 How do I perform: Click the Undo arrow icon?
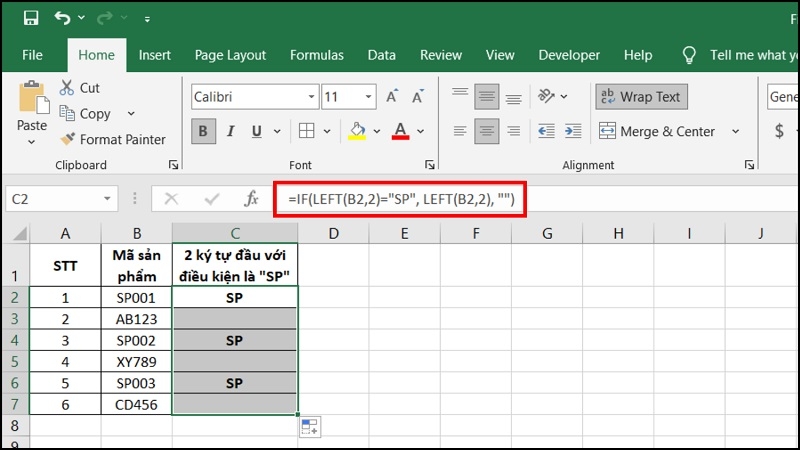(x=62, y=18)
